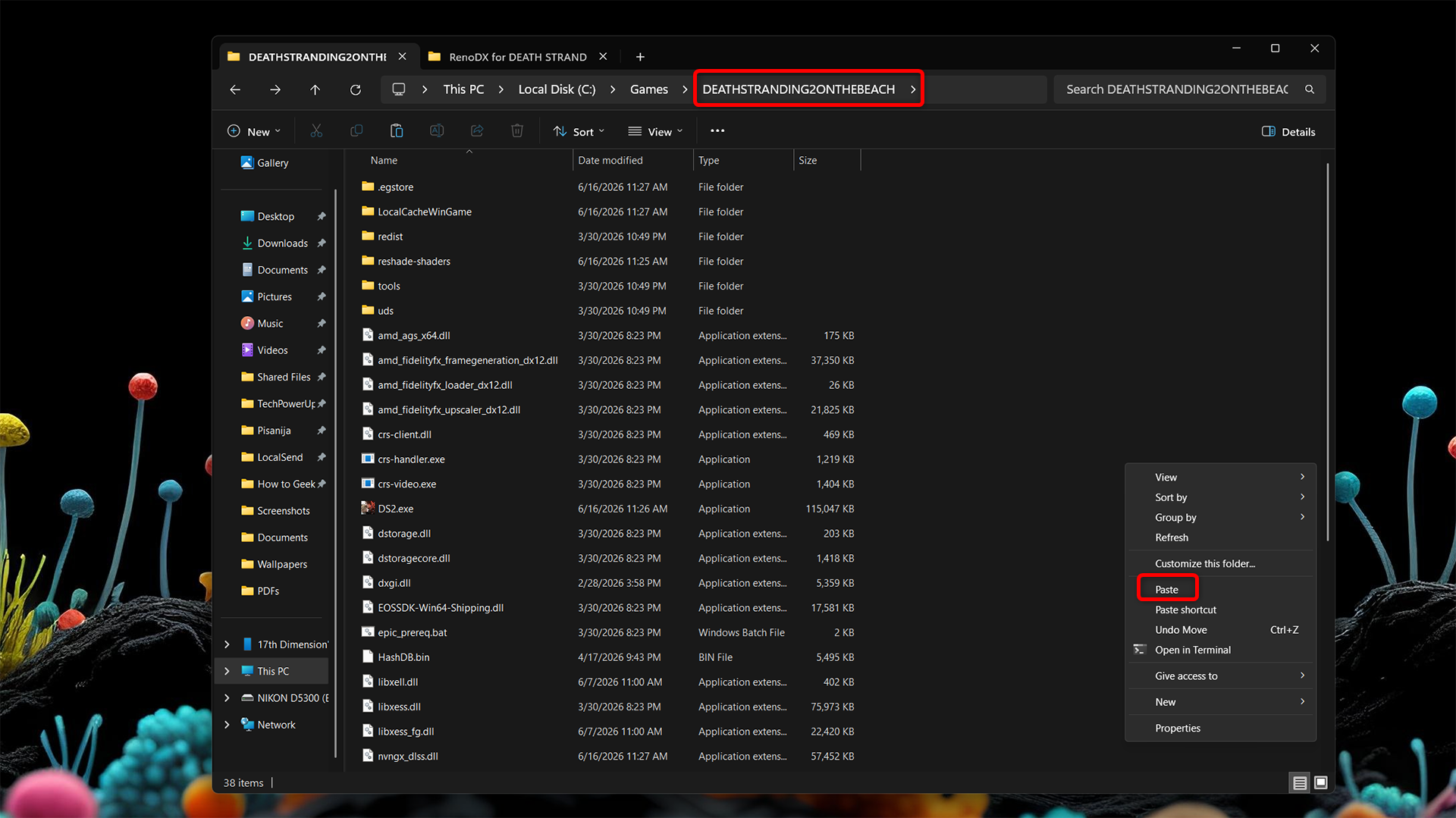Switch to large thumbnails view in status bar
1456x818 pixels.
tap(1320, 782)
